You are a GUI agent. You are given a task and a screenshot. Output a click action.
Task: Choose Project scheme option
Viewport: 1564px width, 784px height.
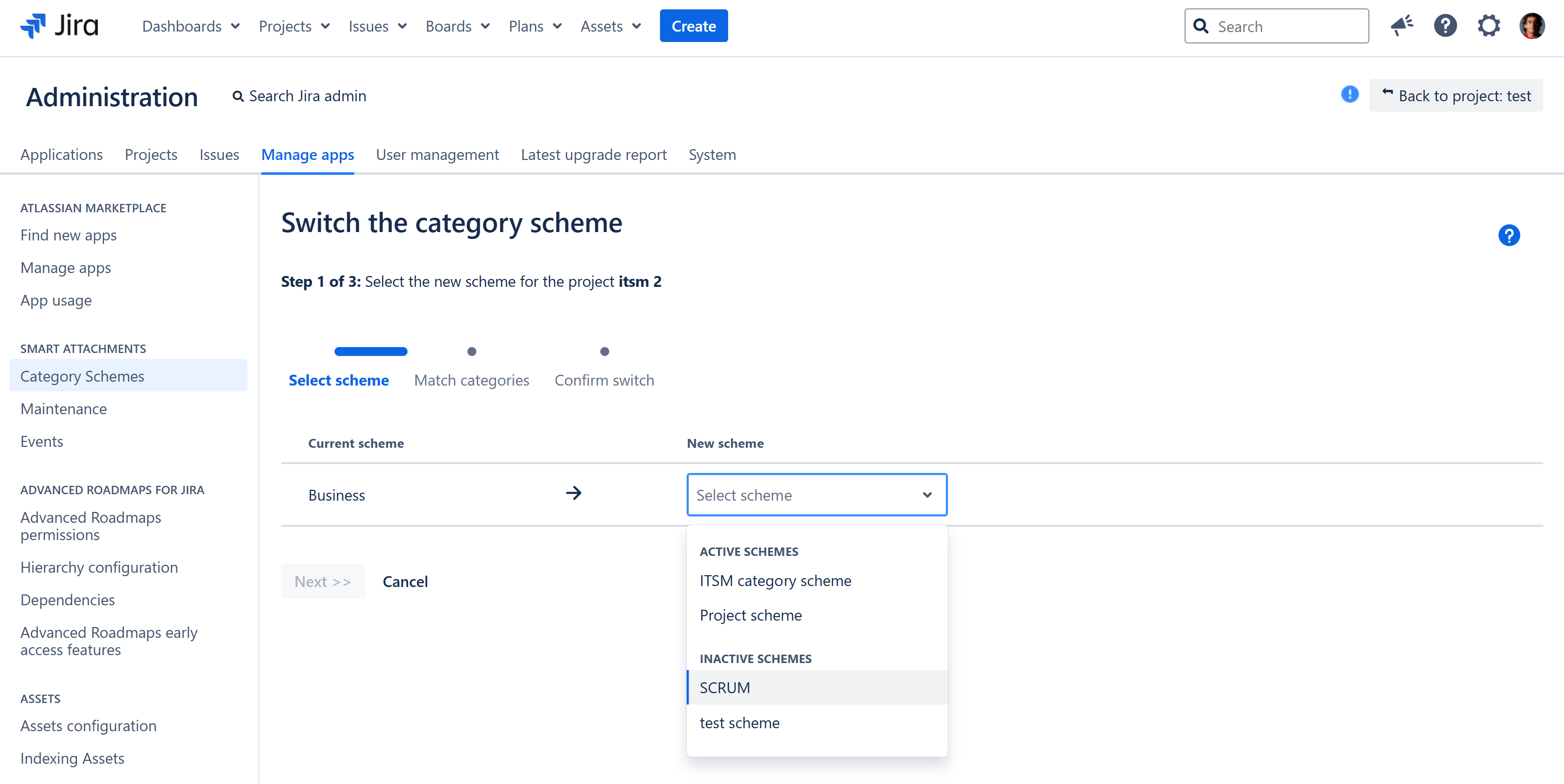(x=817, y=615)
